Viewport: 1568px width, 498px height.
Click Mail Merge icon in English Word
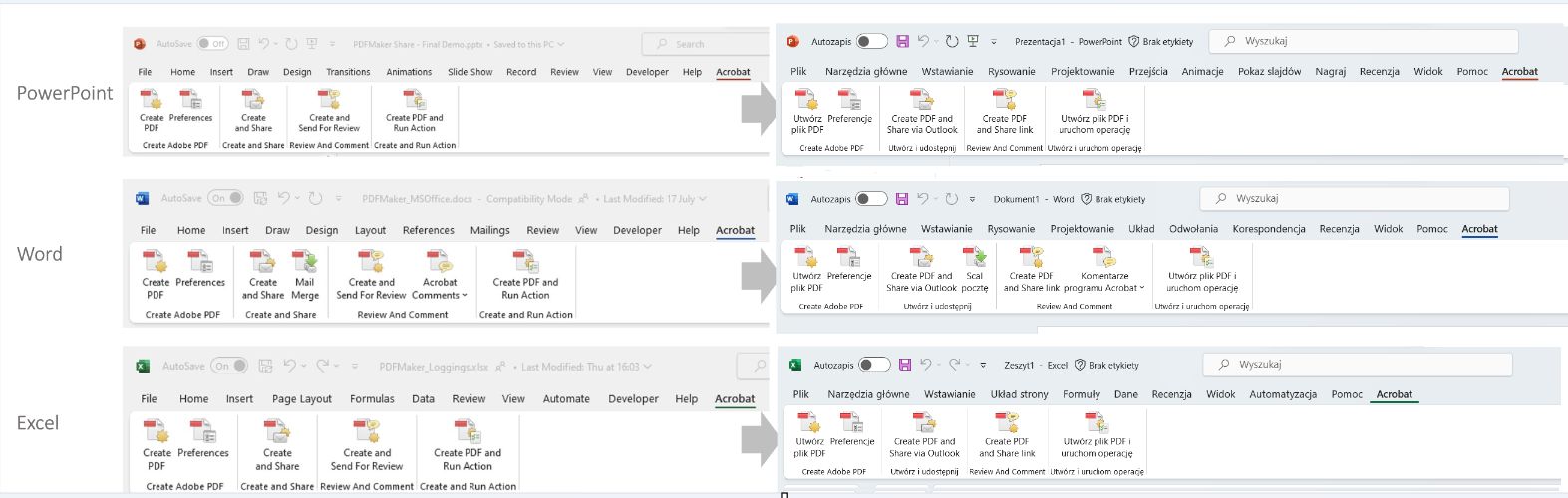tap(305, 275)
